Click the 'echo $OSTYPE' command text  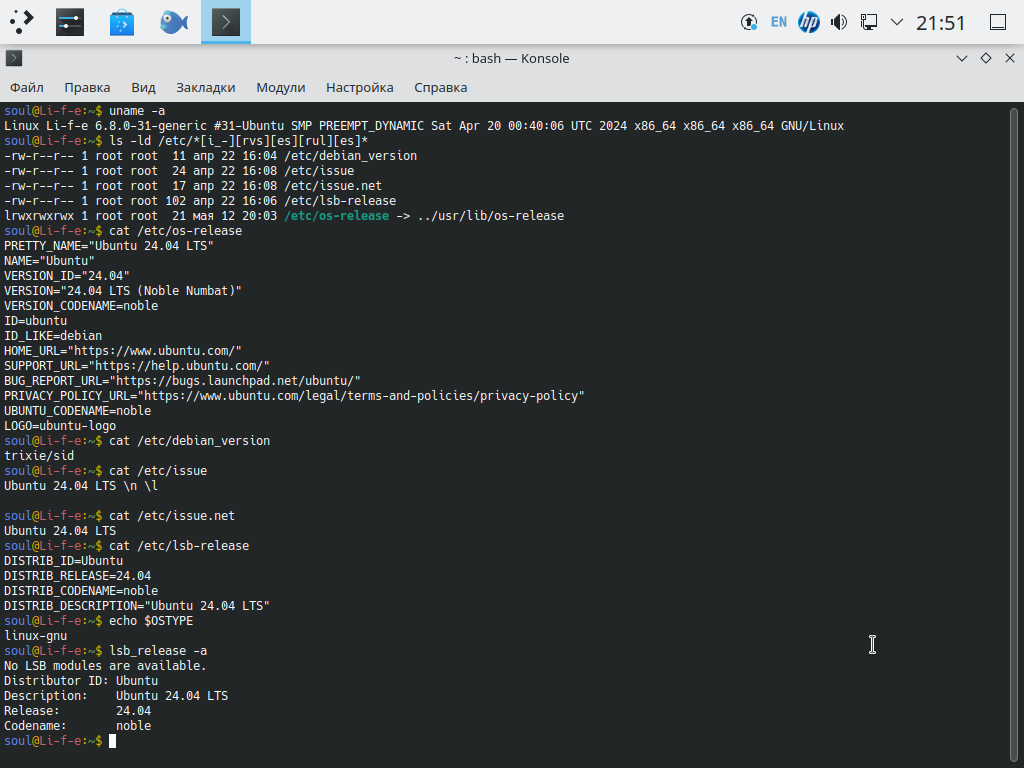click(x=151, y=621)
